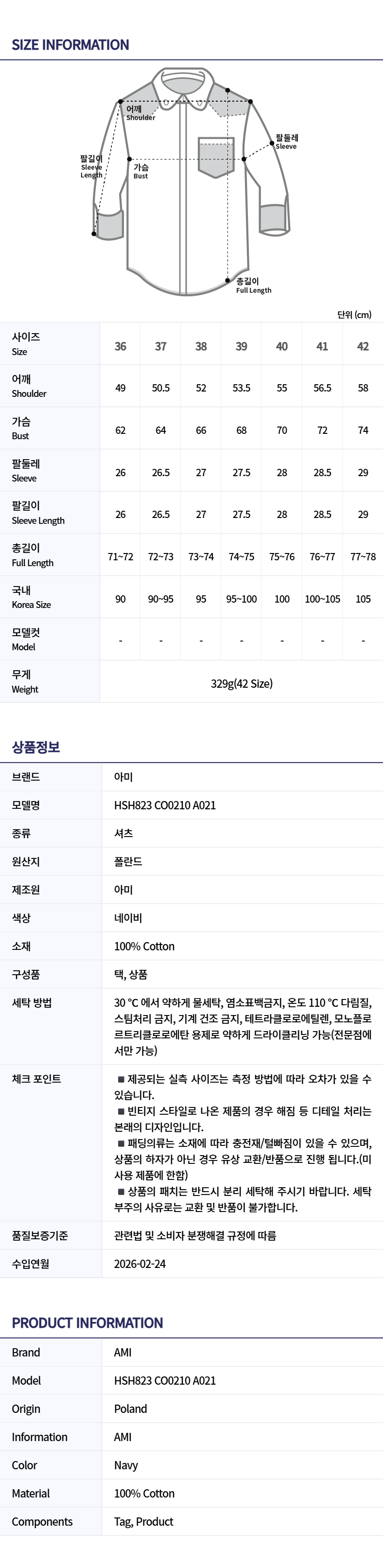Select the Bust label on the diagram
This screenshot has height=1568, width=383.
[140, 171]
